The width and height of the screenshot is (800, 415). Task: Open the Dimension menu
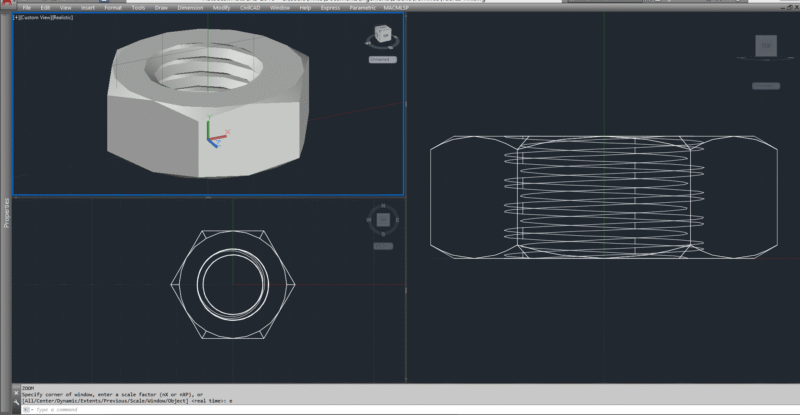pos(190,8)
